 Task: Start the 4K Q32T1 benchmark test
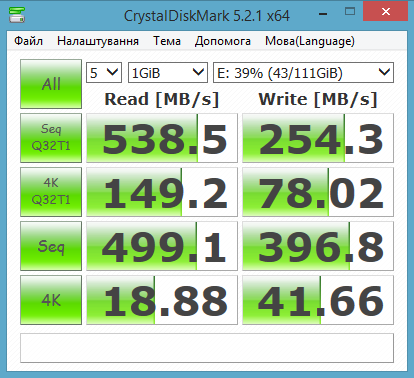click(x=51, y=192)
